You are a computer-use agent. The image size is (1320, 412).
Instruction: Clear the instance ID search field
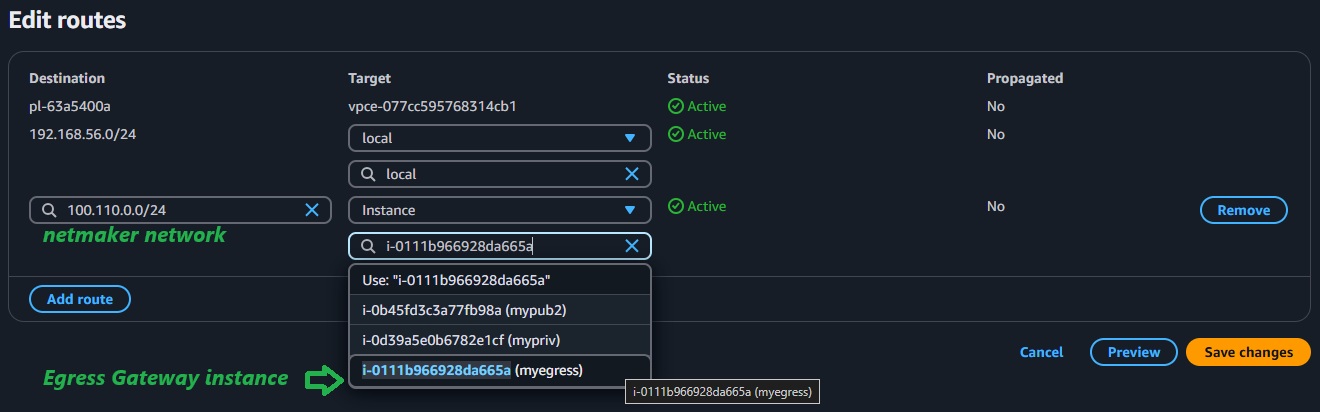(x=632, y=246)
